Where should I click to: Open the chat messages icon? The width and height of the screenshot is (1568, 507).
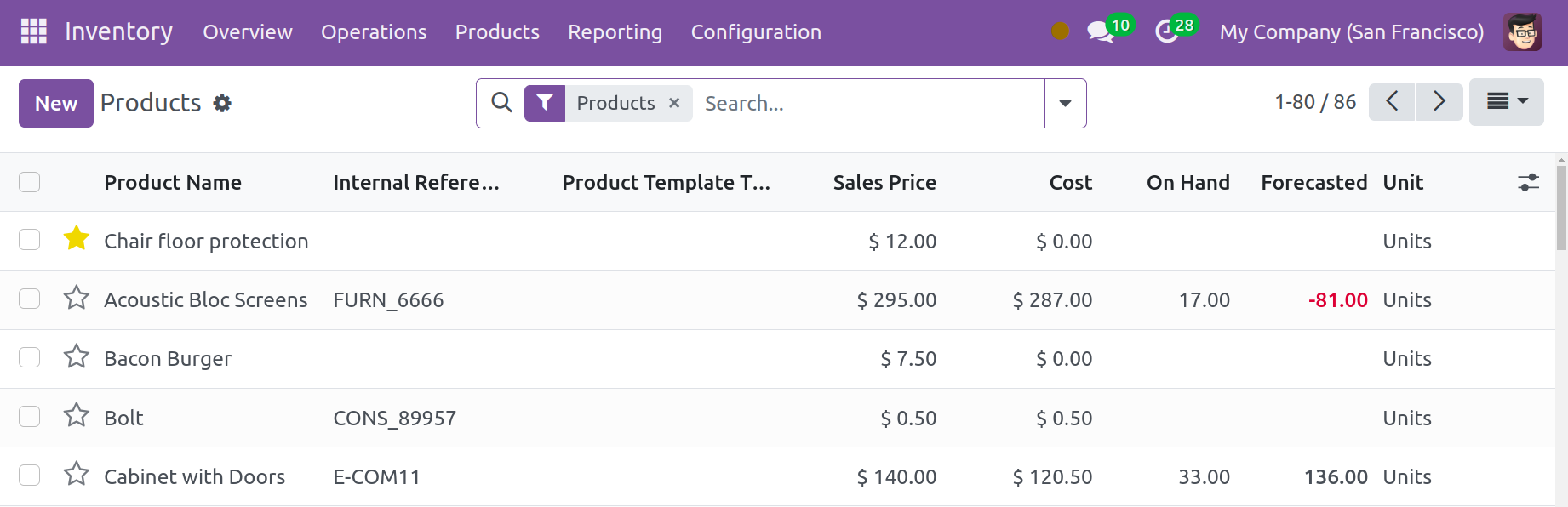tap(1100, 32)
